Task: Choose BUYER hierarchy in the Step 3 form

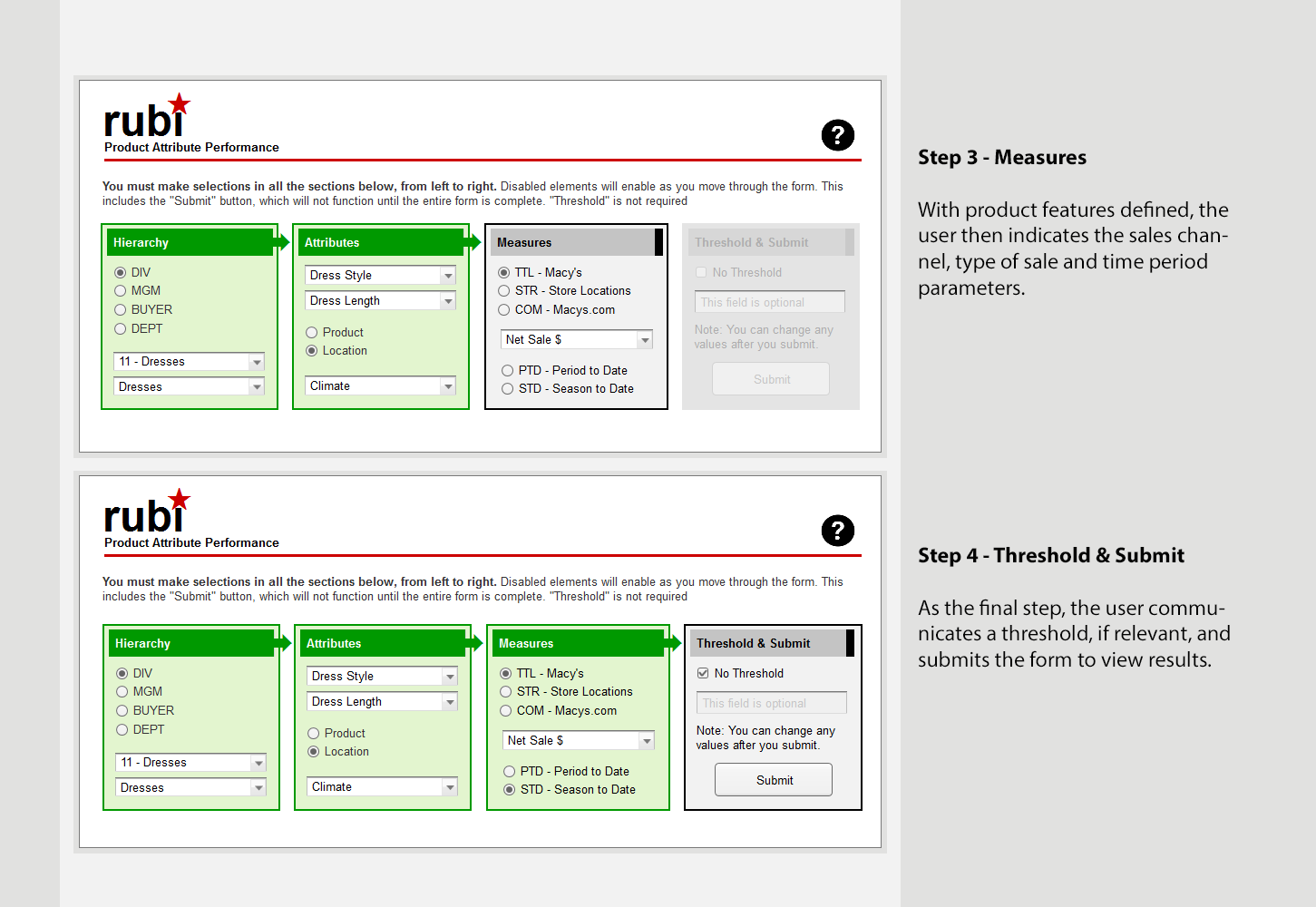Action: point(120,309)
